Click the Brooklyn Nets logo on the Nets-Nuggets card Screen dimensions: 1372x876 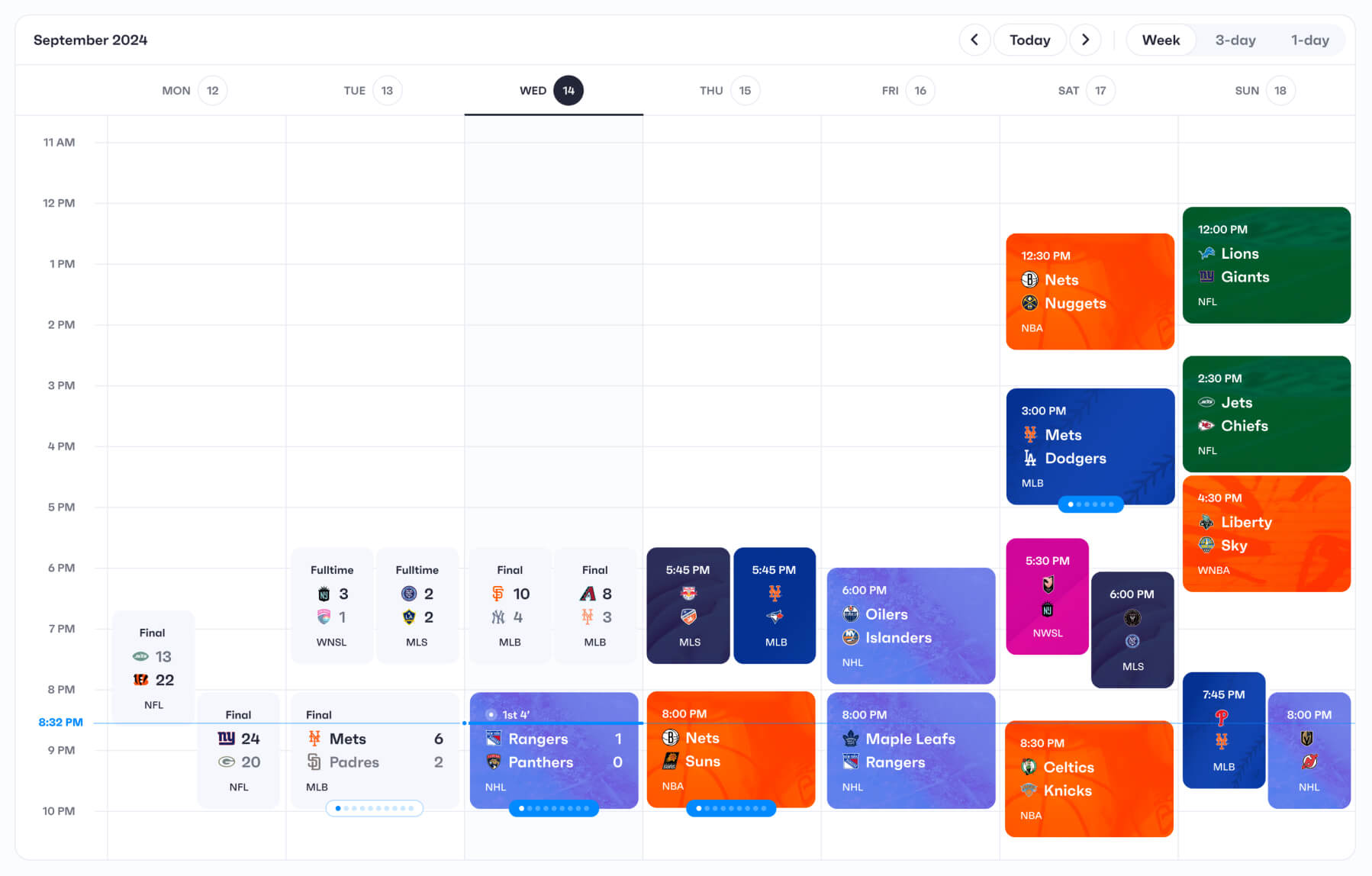[x=1032, y=280]
